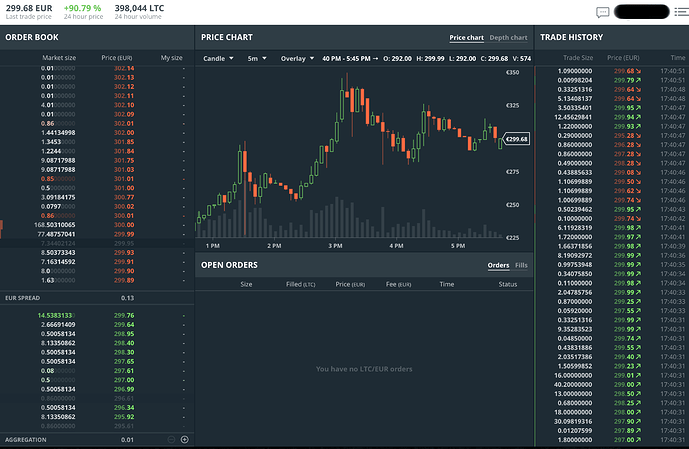Open the chat messages icon
The height and width of the screenshot is (449, 689).
click(603, 13)
